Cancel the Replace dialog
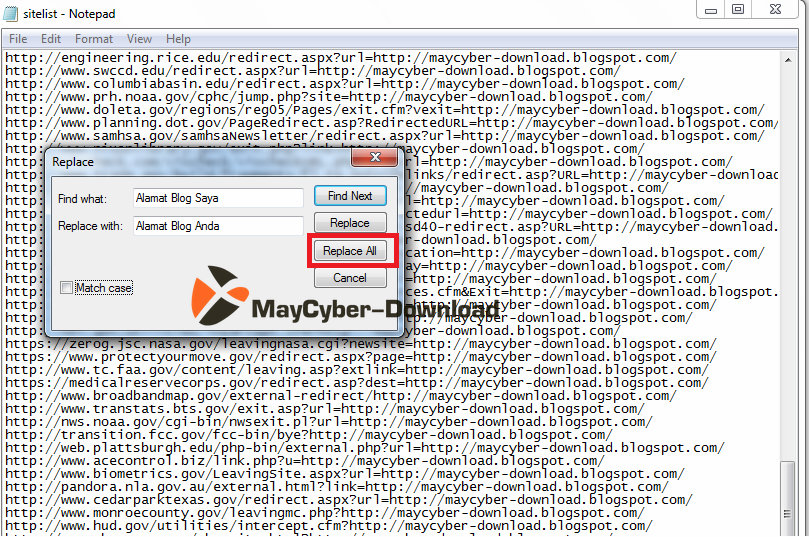 (350, 278)
